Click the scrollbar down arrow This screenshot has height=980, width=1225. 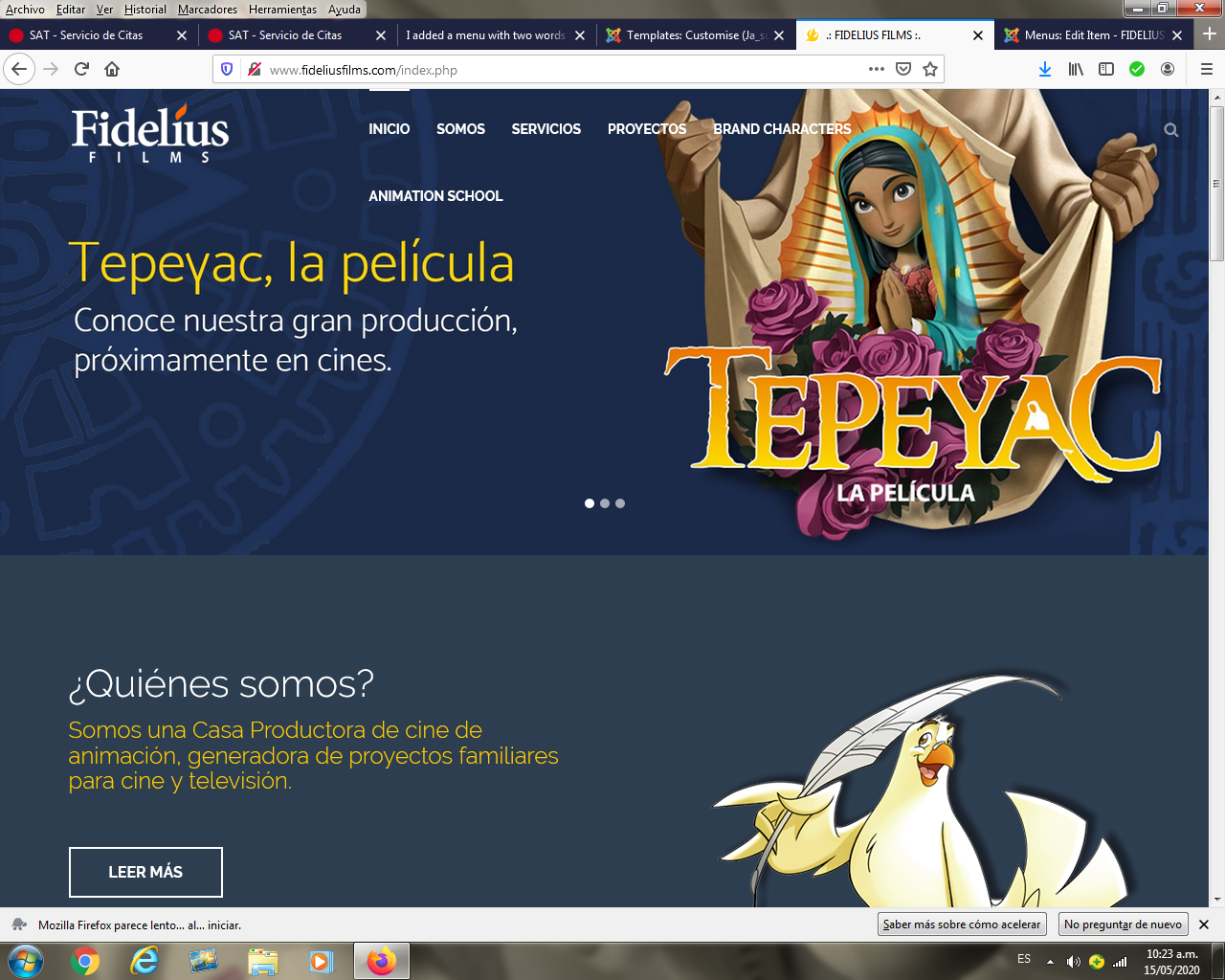(1216, 900)
